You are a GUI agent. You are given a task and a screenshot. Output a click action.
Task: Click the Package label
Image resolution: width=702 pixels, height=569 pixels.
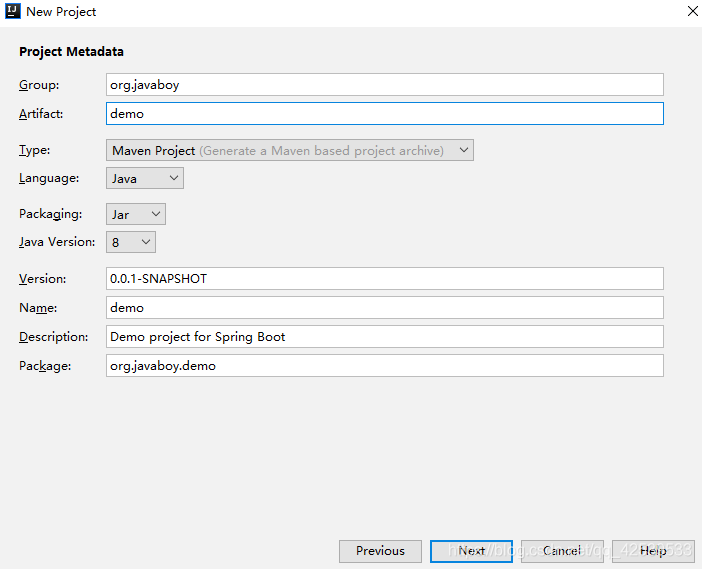(45, 366)
